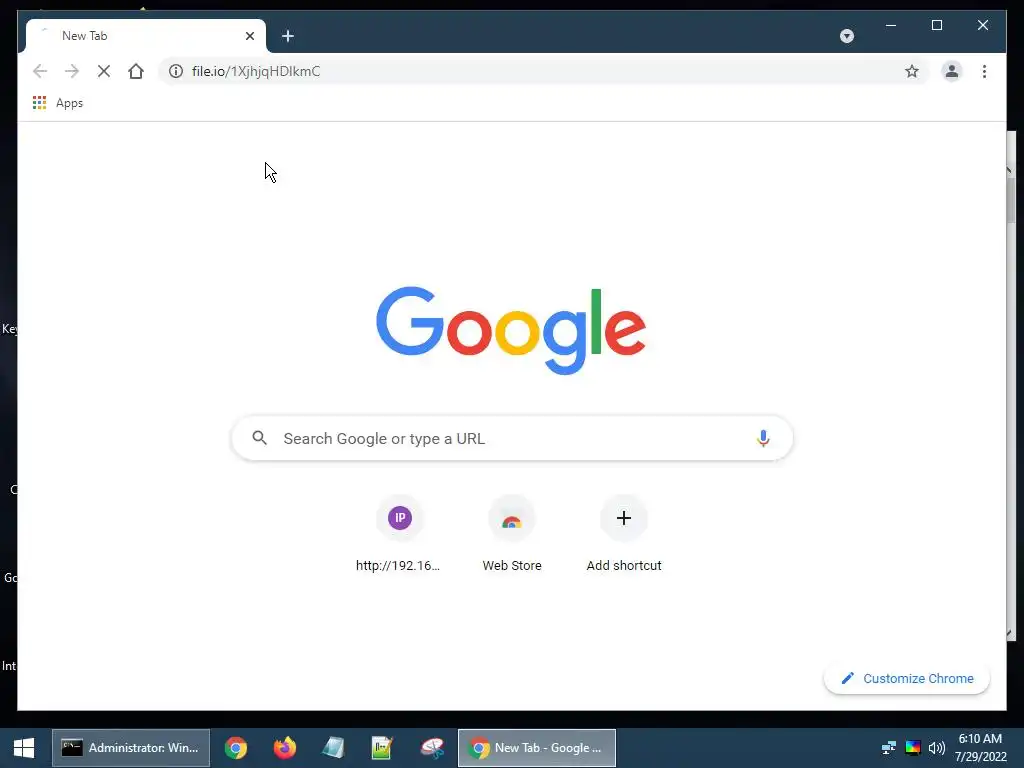Switch to New Tab - Google Chrome taskbar button
This screenshot has width=1024, height=768.
[537, 748]
